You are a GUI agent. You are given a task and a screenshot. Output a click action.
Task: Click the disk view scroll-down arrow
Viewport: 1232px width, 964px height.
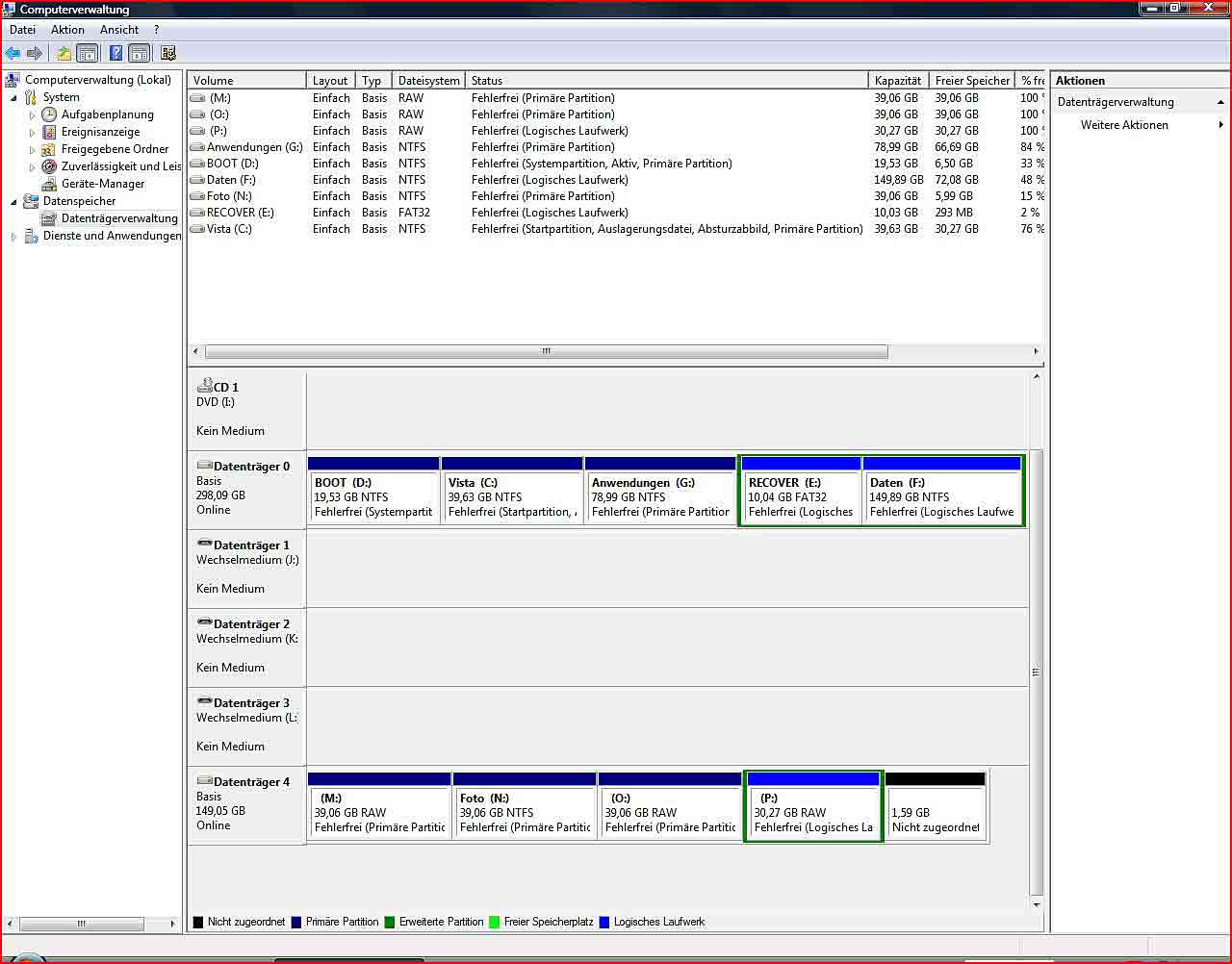point(1037,904)
